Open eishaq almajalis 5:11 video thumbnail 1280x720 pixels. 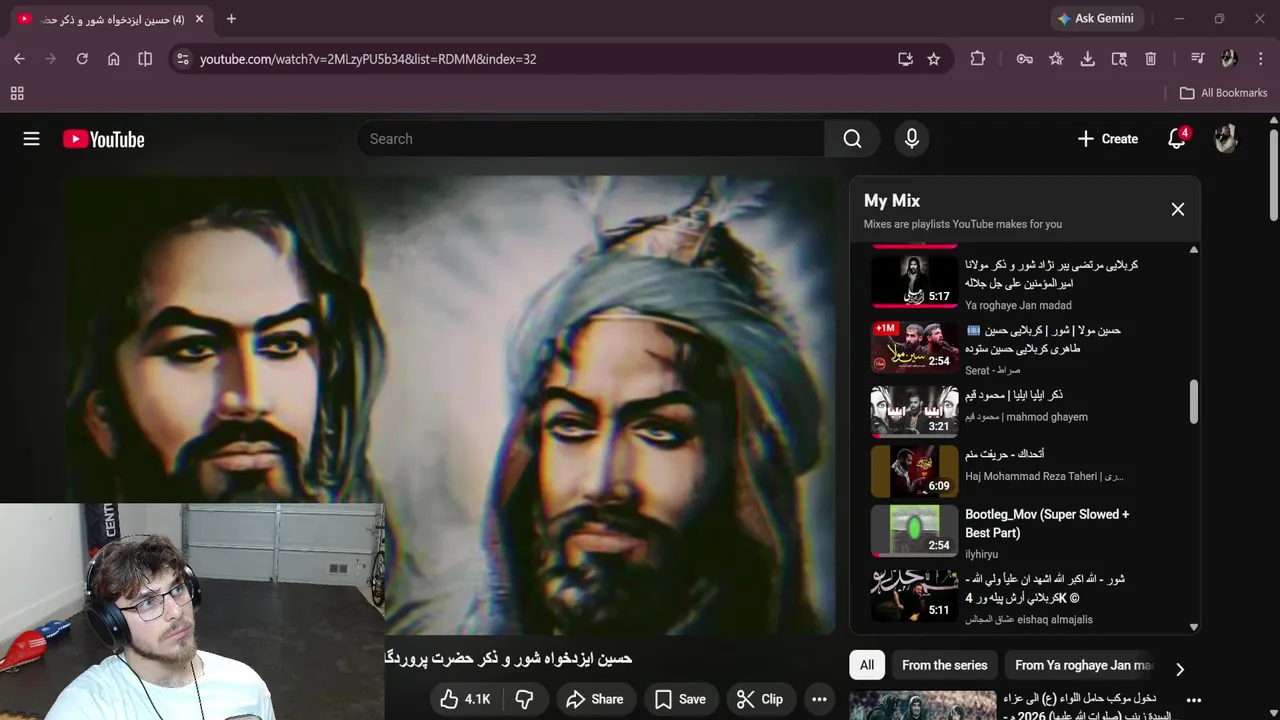[914, 595]
